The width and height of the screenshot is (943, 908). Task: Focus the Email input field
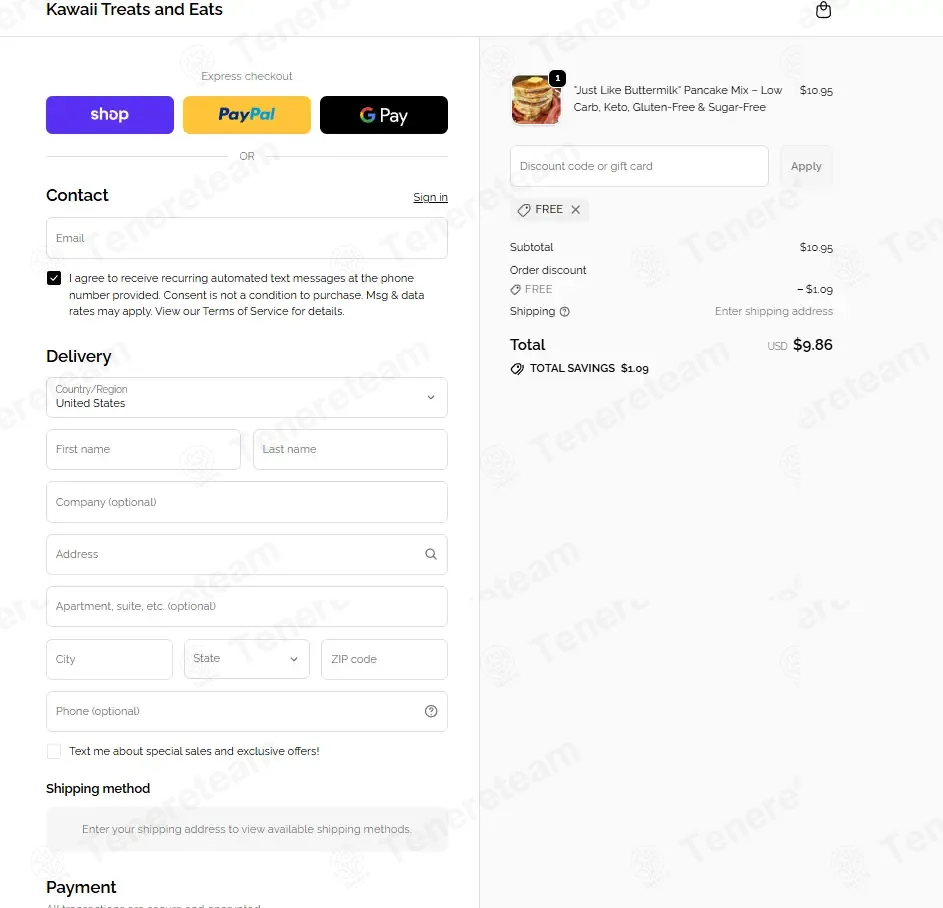[x=247, y=238]
